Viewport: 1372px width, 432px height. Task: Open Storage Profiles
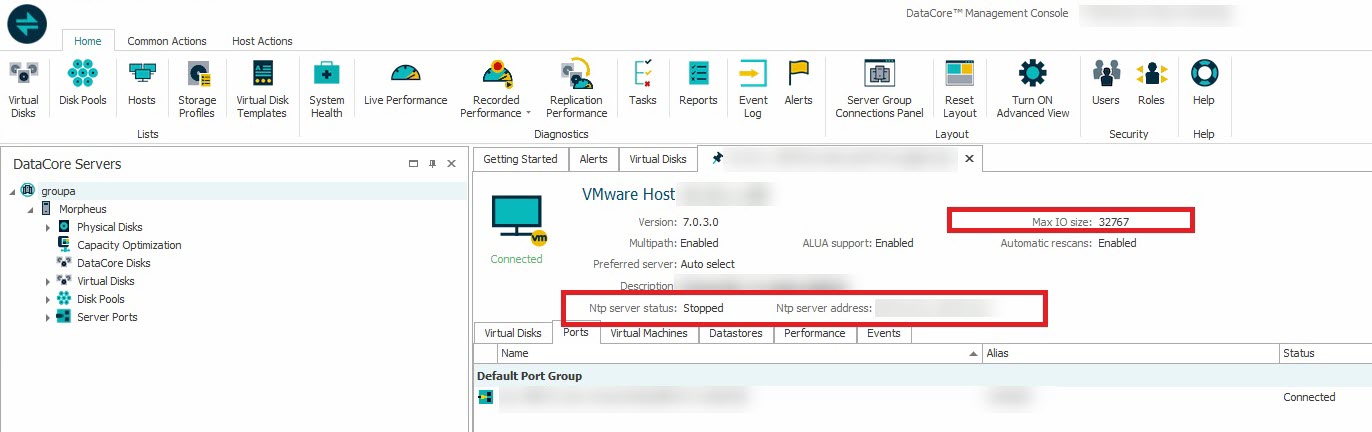coord(197,88)
